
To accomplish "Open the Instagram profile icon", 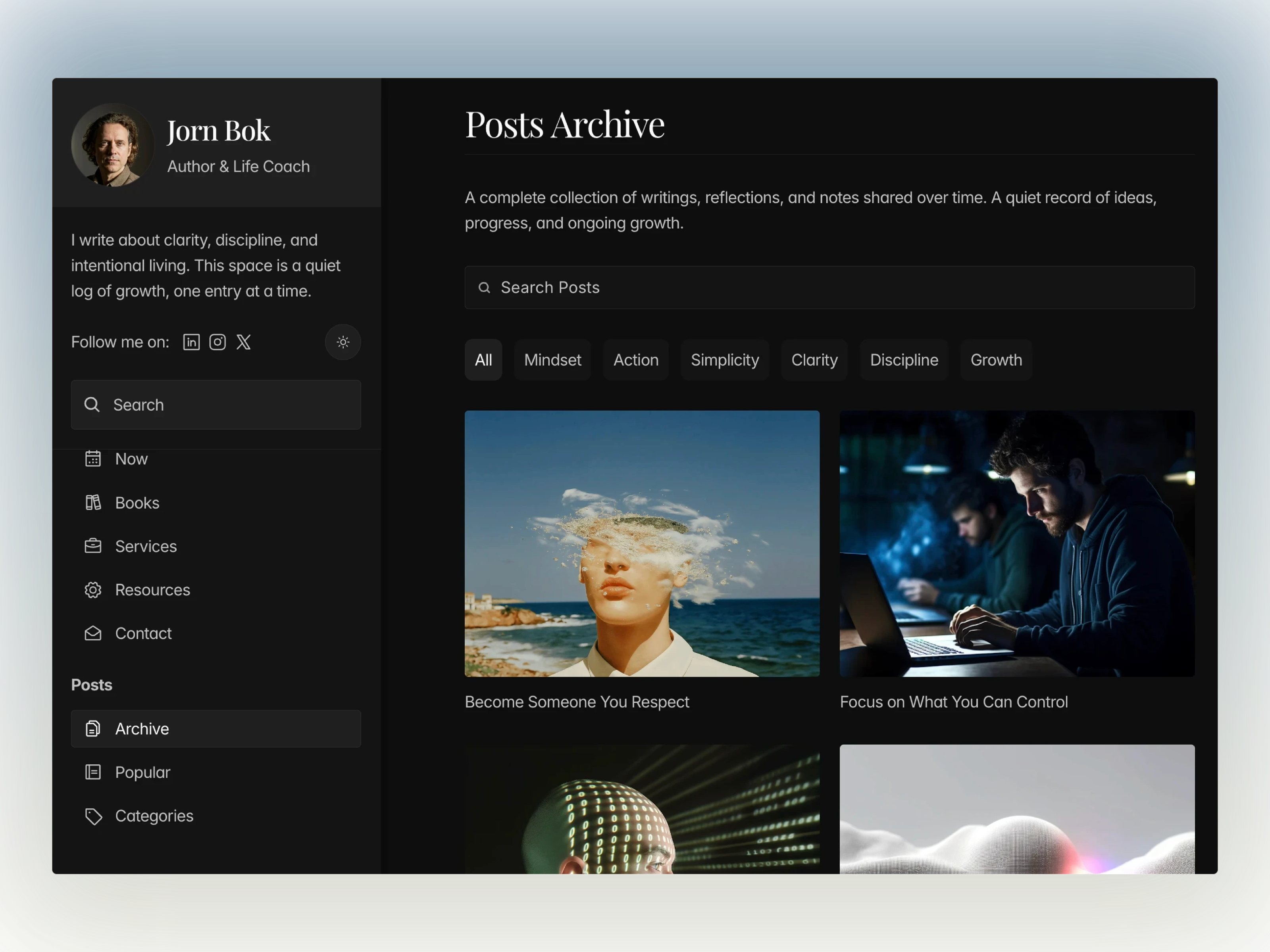I will point(217,342).
